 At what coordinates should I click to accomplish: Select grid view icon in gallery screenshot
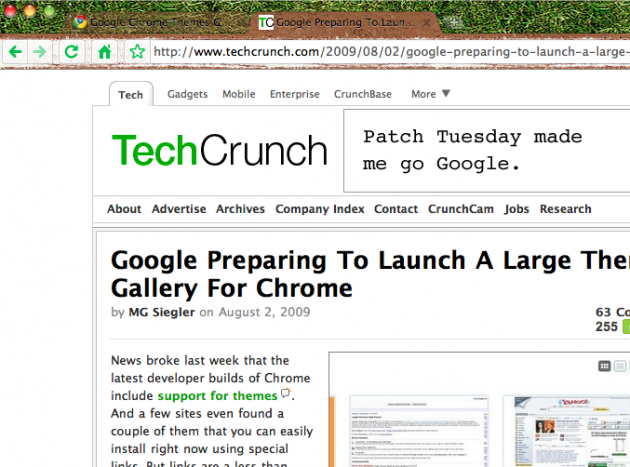(x=604, y=366)
